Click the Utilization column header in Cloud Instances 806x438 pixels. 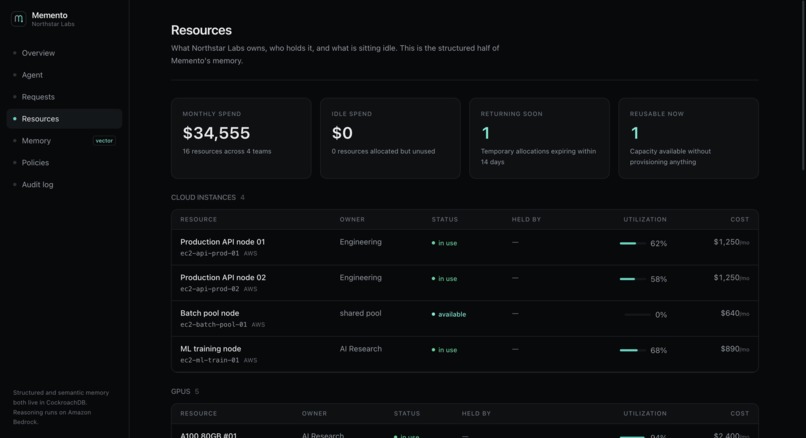[x=645, y=220]
